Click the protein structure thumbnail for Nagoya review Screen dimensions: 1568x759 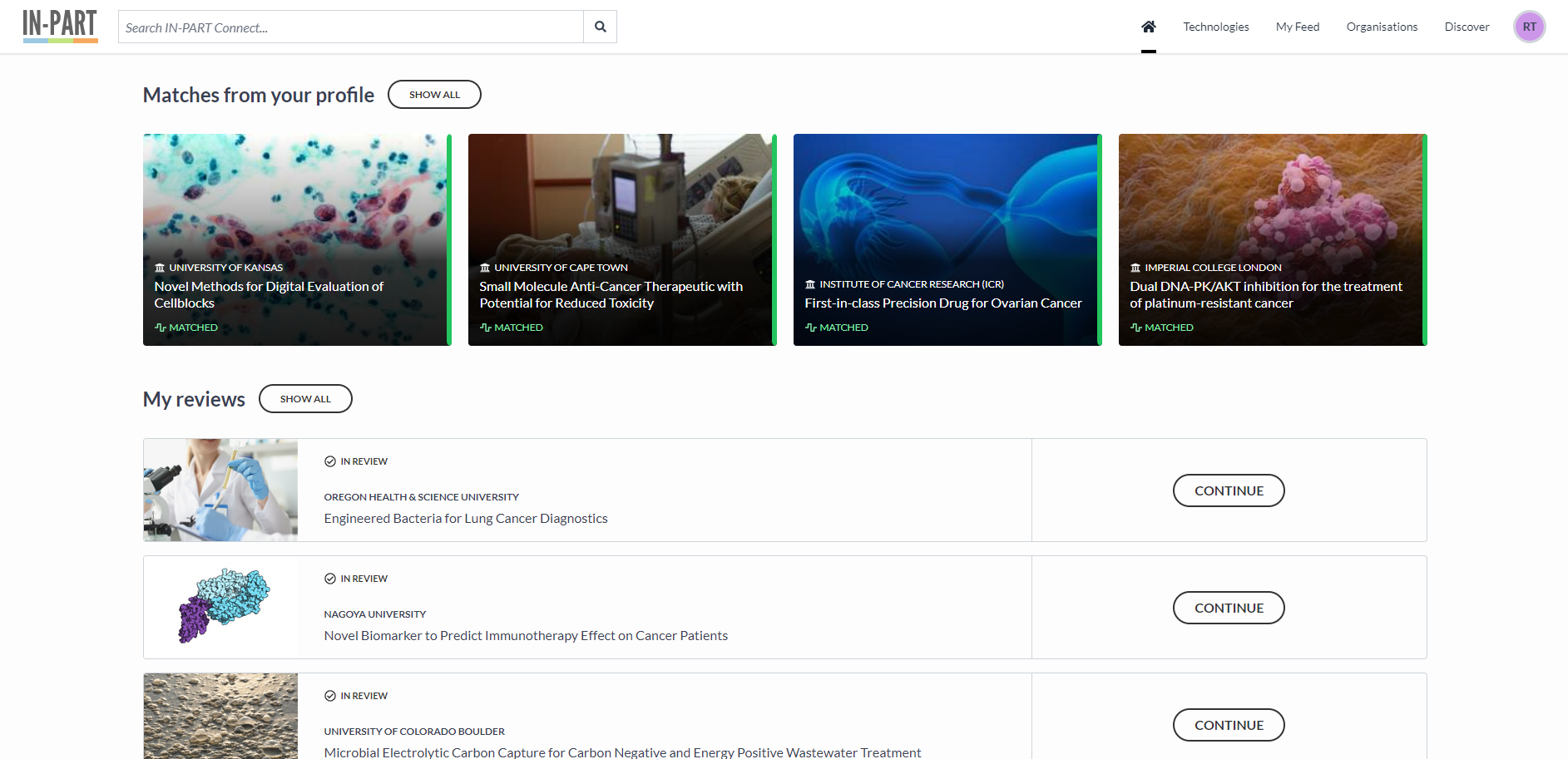coord(220,608)
